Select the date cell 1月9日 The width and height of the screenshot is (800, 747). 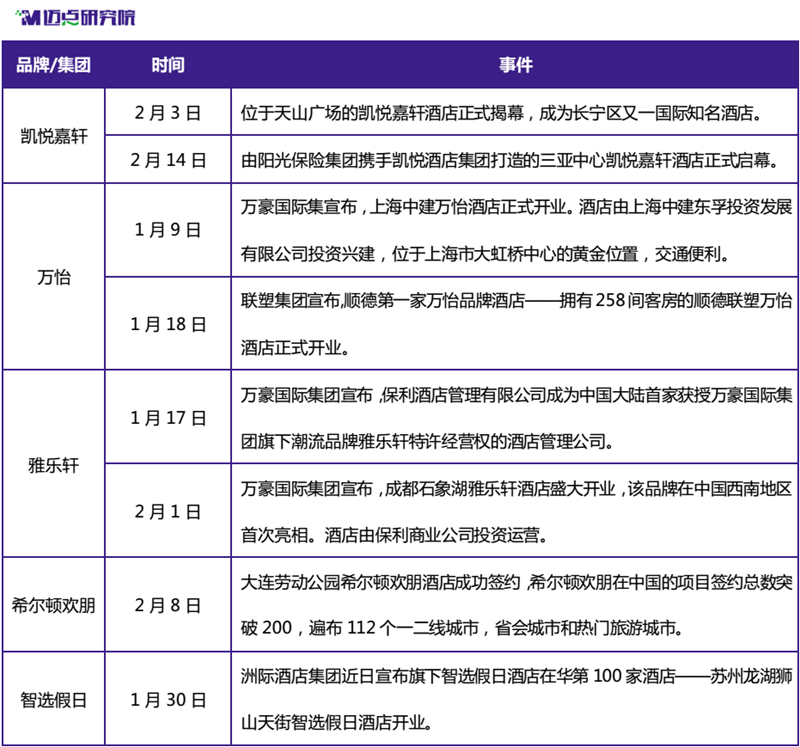[x=168, y=230]
